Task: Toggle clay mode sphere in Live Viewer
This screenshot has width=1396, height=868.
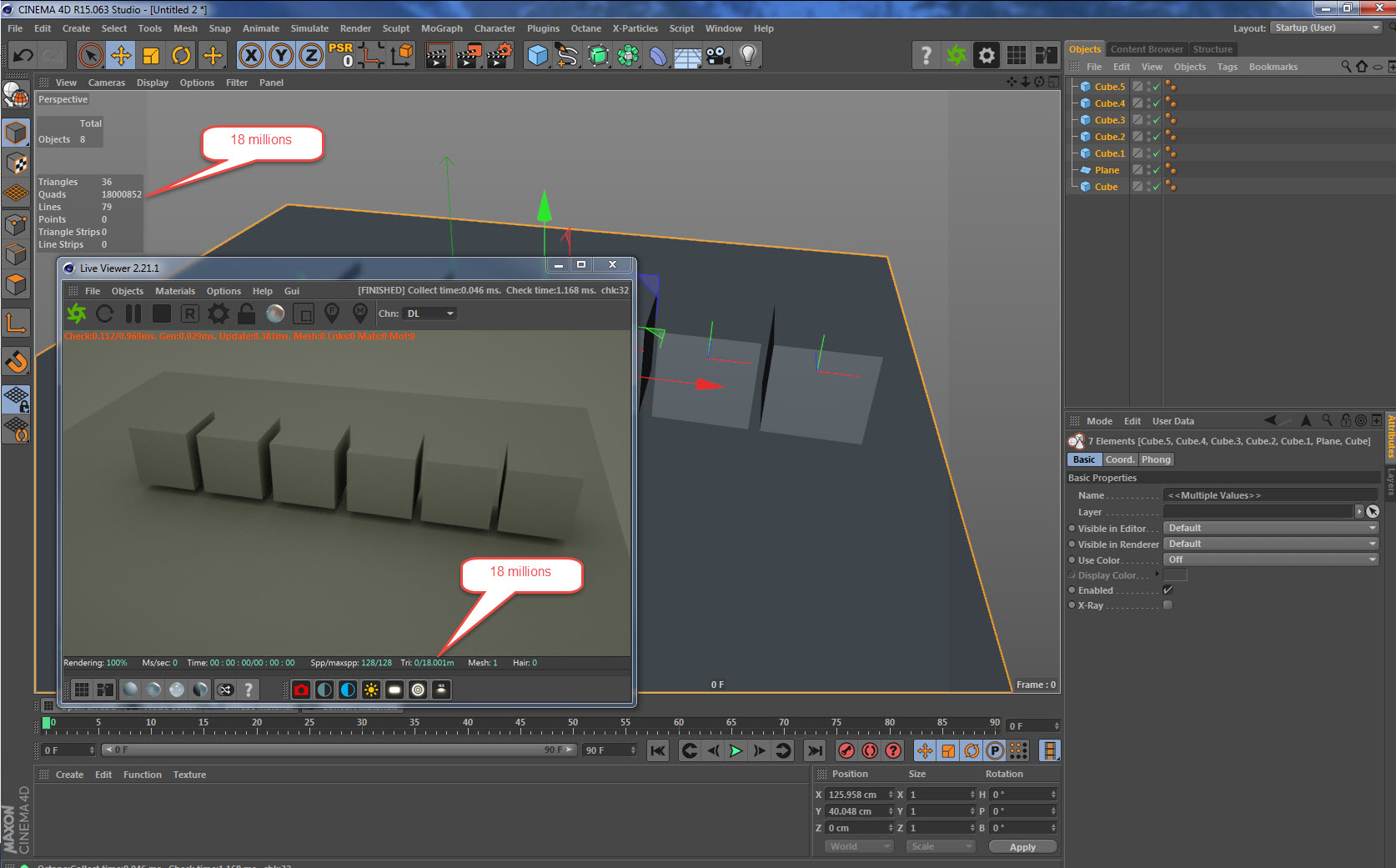Action: click(x=275, y=314)
